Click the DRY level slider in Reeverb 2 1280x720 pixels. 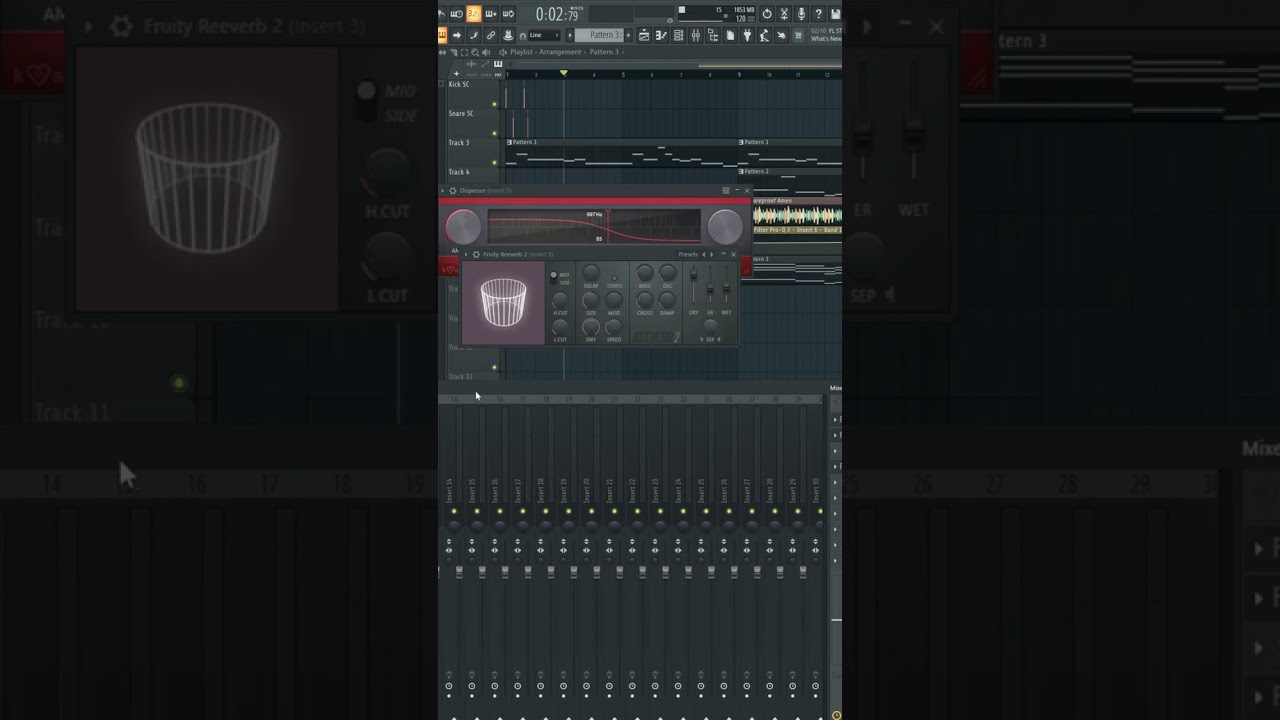pyautogui.click(x=694, y=285)
